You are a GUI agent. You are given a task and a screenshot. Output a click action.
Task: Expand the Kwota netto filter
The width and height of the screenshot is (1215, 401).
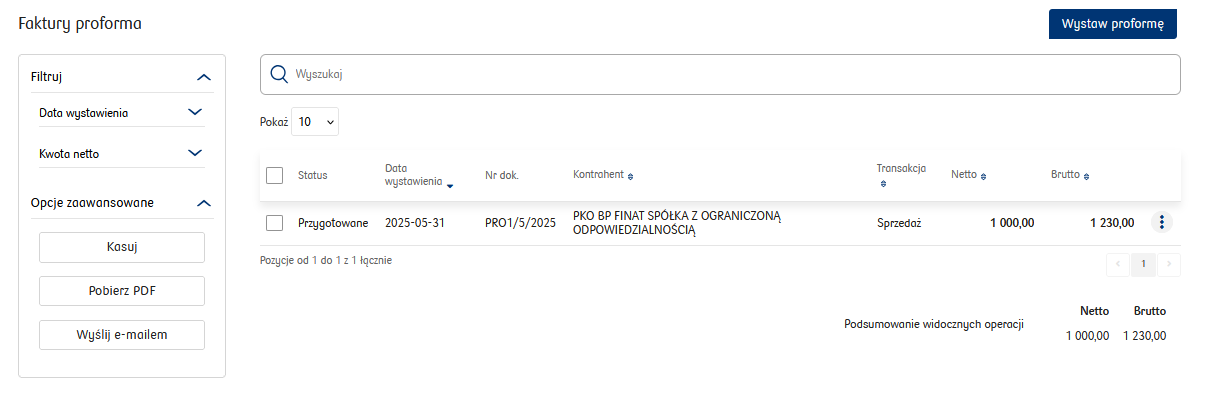click(195, 153)
